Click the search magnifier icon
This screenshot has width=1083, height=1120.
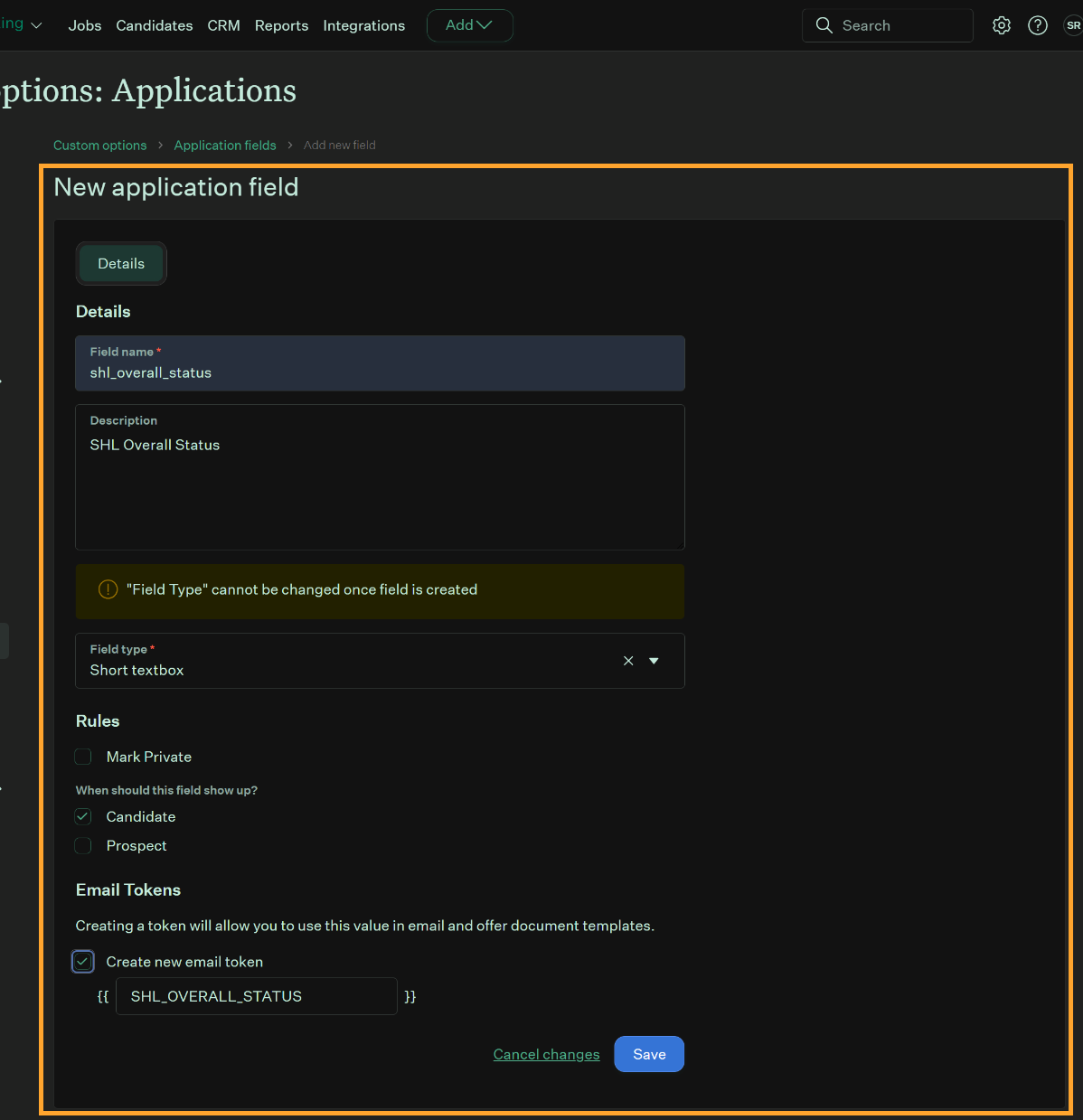pyautogui.click(x=824, y=25)
